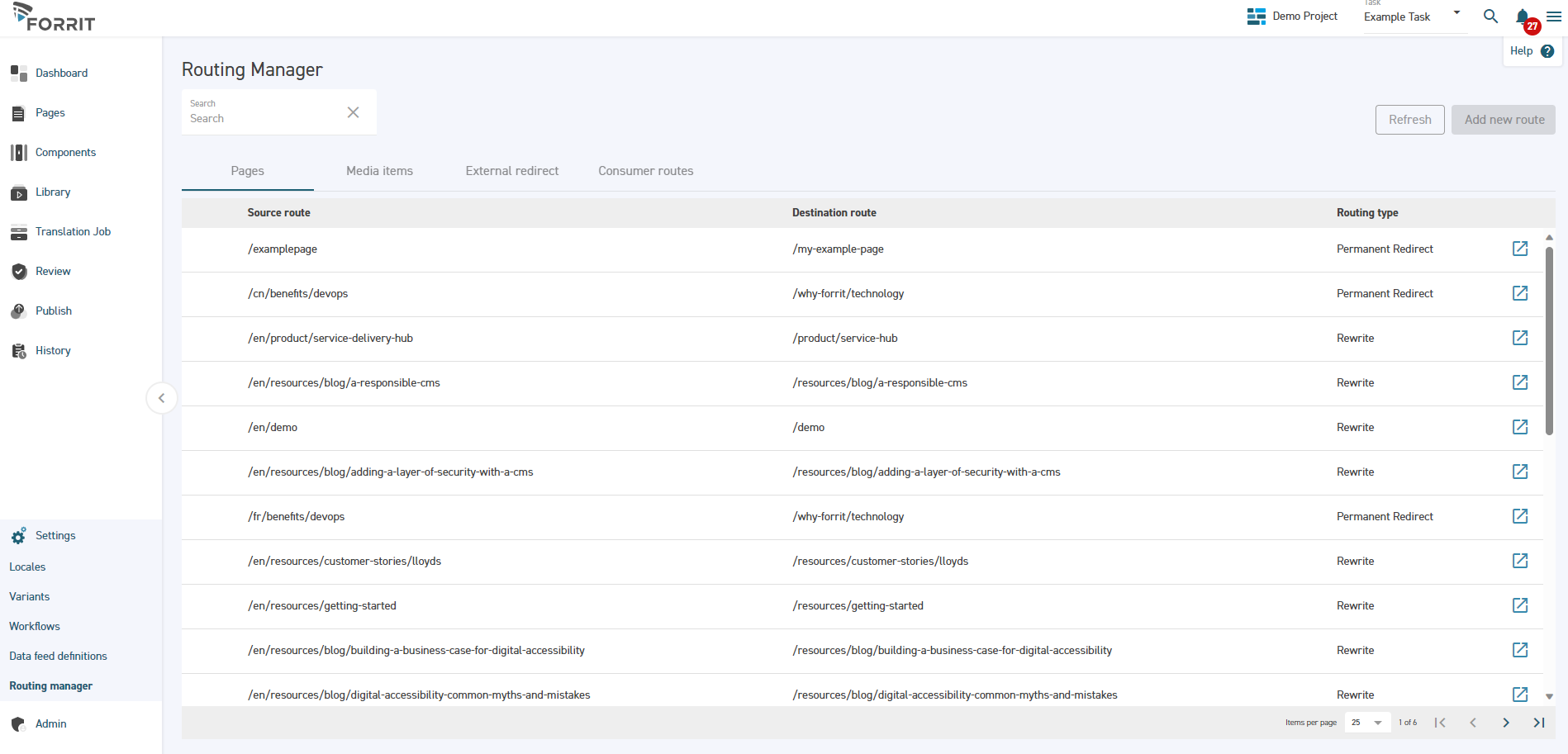Open the Publish section
Viewport: 1568px width, 754px height.
pos(53,311)
